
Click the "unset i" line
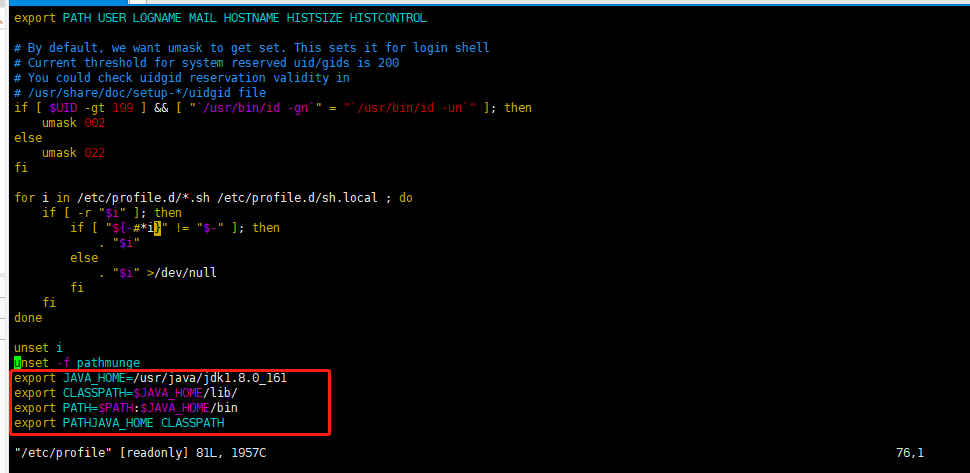(x=38, y=347)
